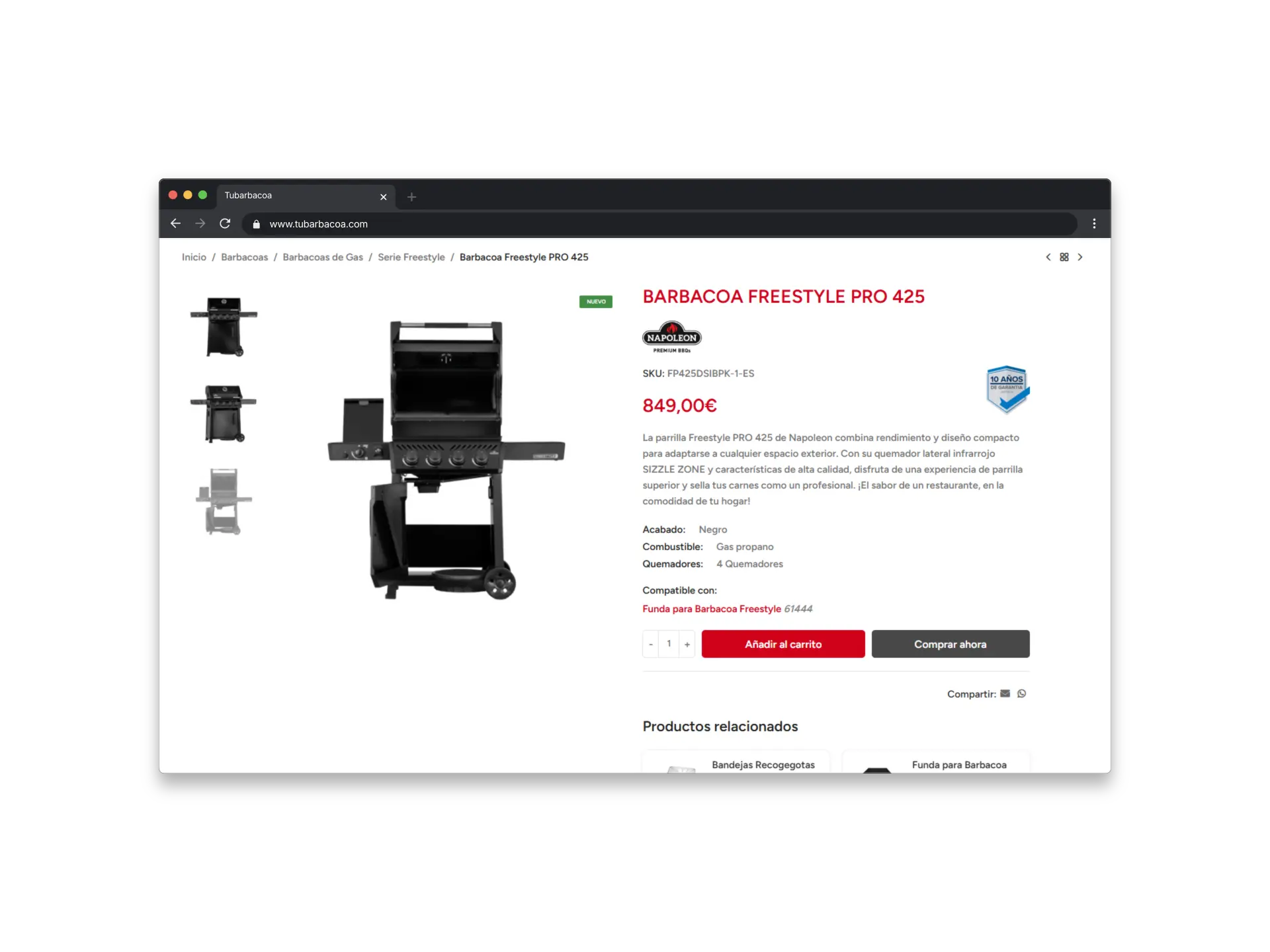Click the padlock site security icon
Image resolution: width=1270 pixels, height=952 pixels.
tap(257, 224)
